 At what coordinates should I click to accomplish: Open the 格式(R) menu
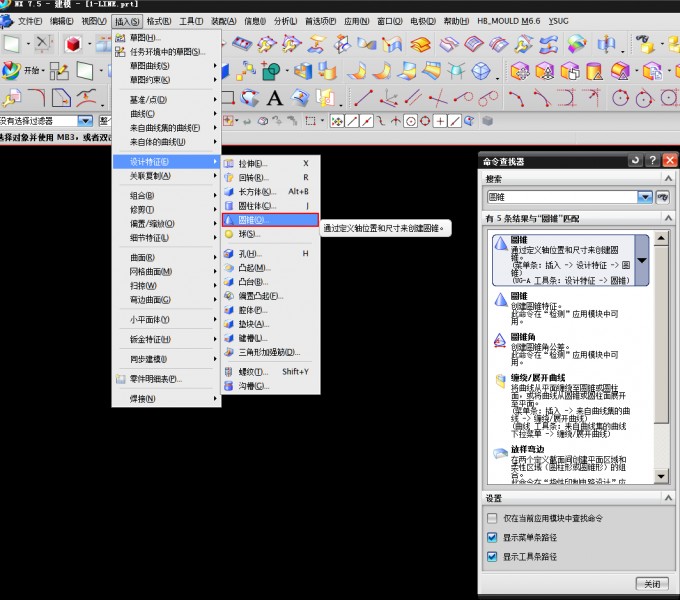click(159, 21)
